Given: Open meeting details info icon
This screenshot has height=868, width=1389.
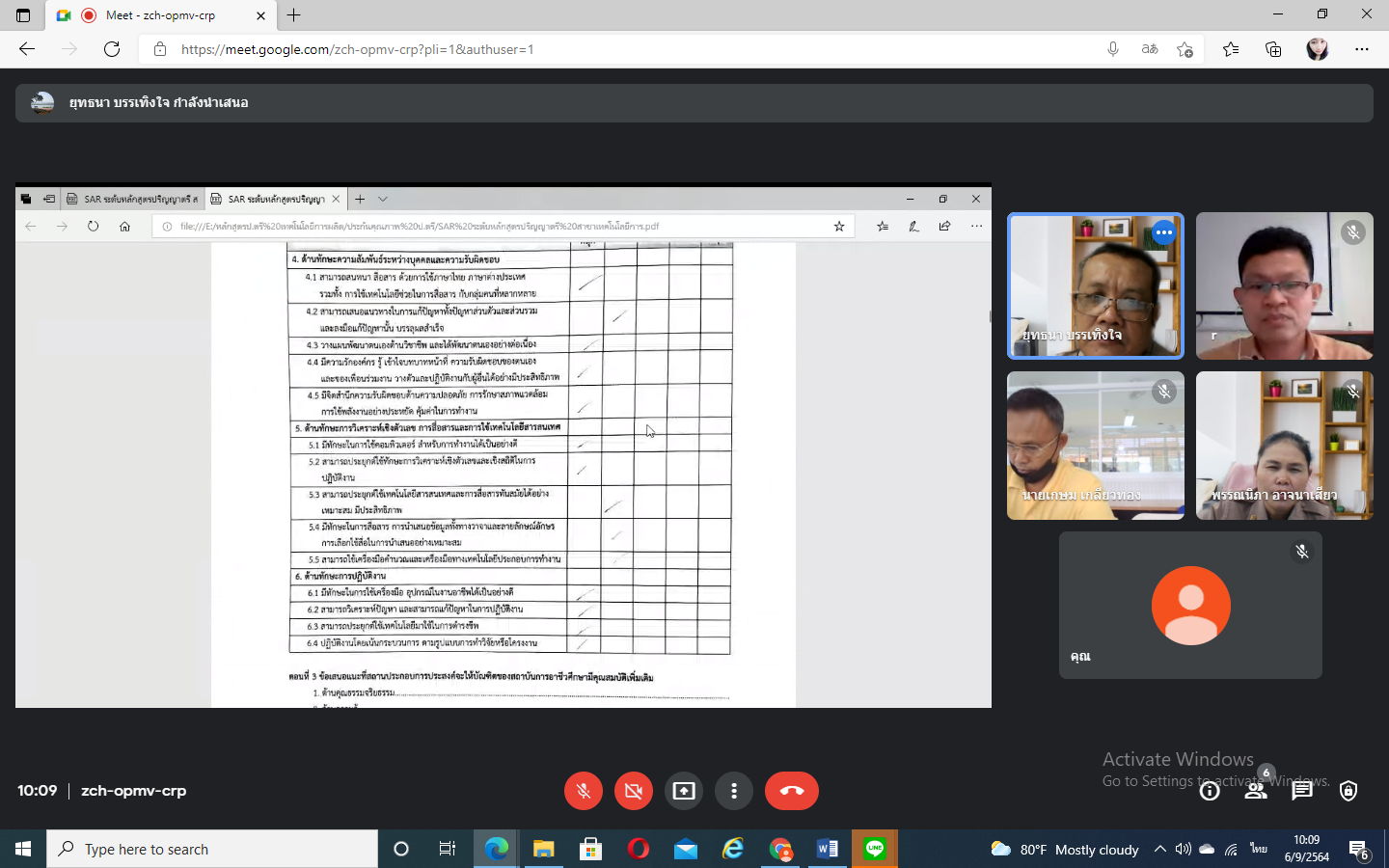Looking at the screenshot, I should tap(1210, 791).
